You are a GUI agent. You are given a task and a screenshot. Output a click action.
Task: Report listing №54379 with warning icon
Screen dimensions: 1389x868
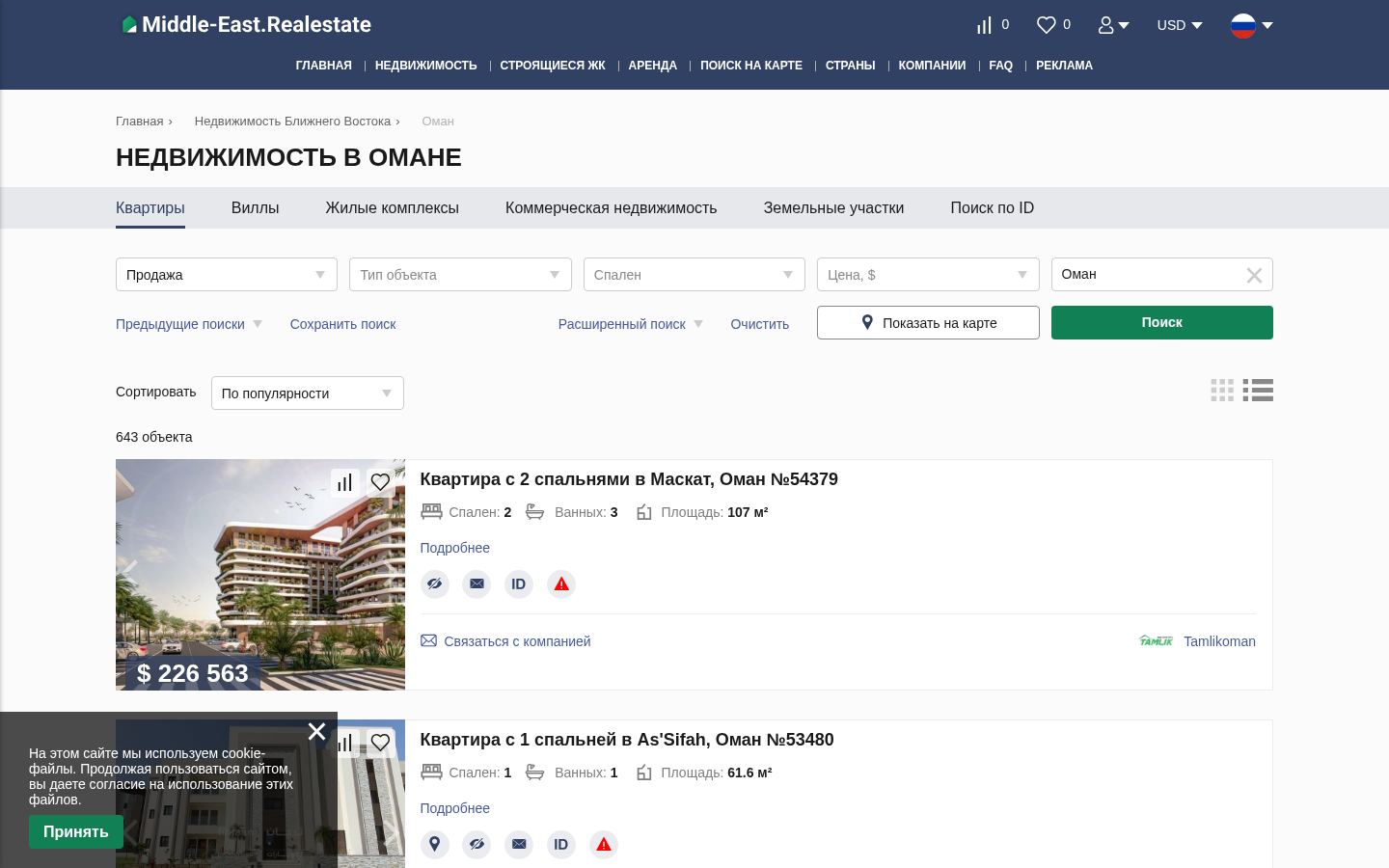[561, 584]
